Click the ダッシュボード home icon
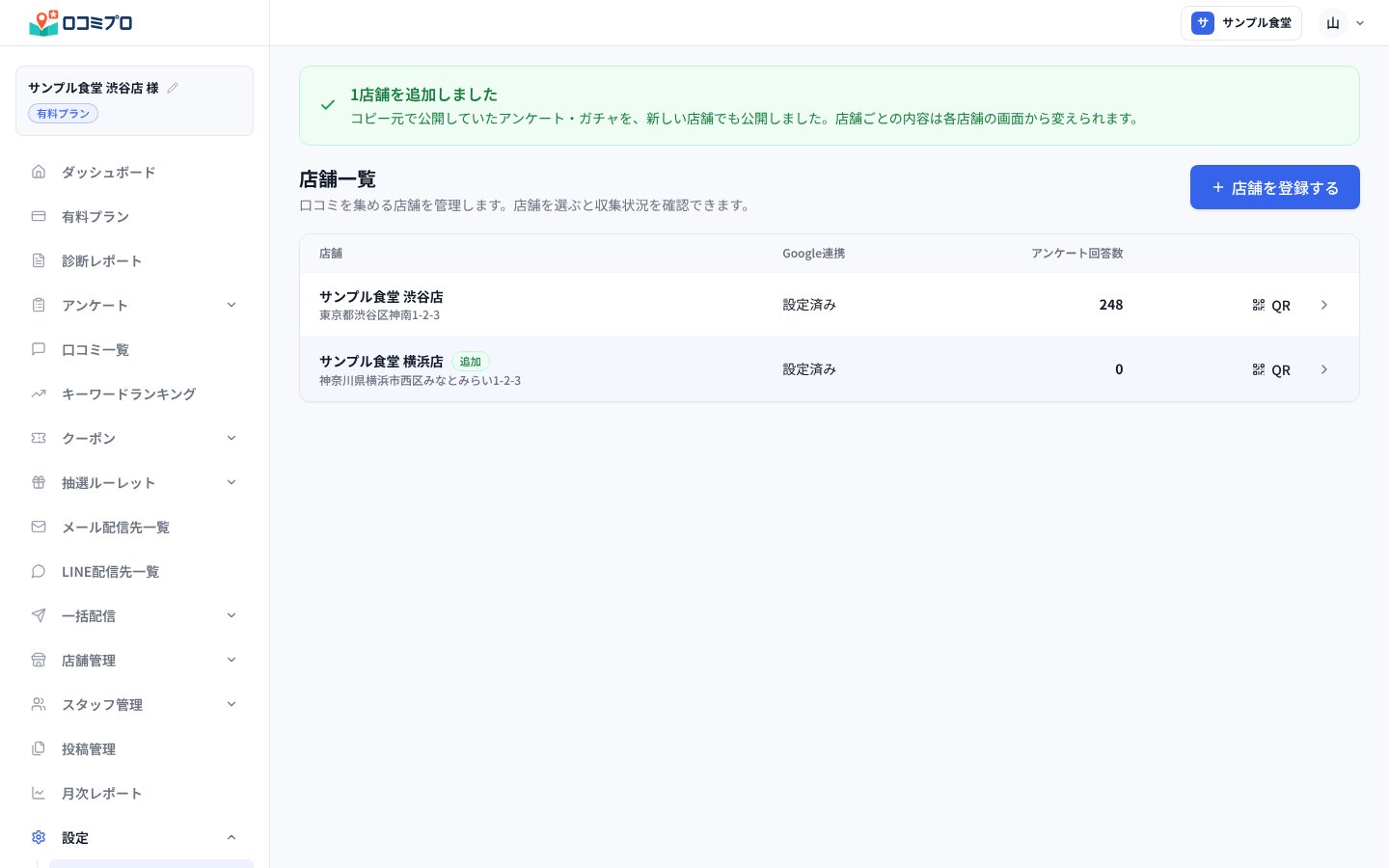Screen dimensions: 1389x868 39,172
